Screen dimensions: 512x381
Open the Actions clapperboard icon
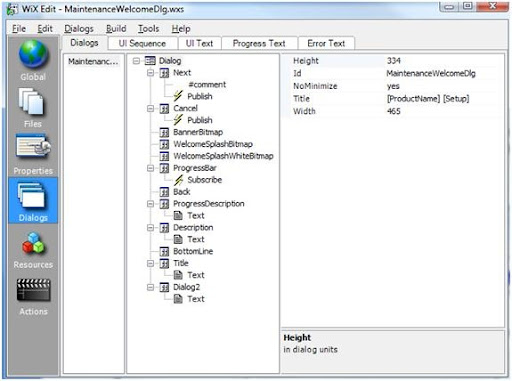[x=33, y=290]
